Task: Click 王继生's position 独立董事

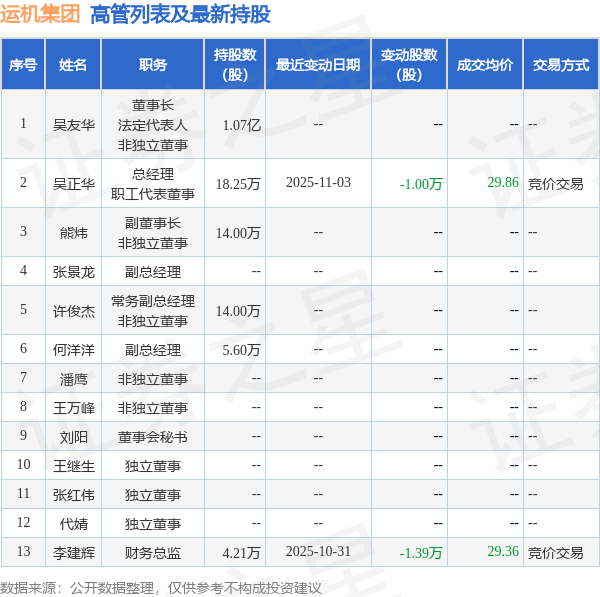Action: pos(153,466)
